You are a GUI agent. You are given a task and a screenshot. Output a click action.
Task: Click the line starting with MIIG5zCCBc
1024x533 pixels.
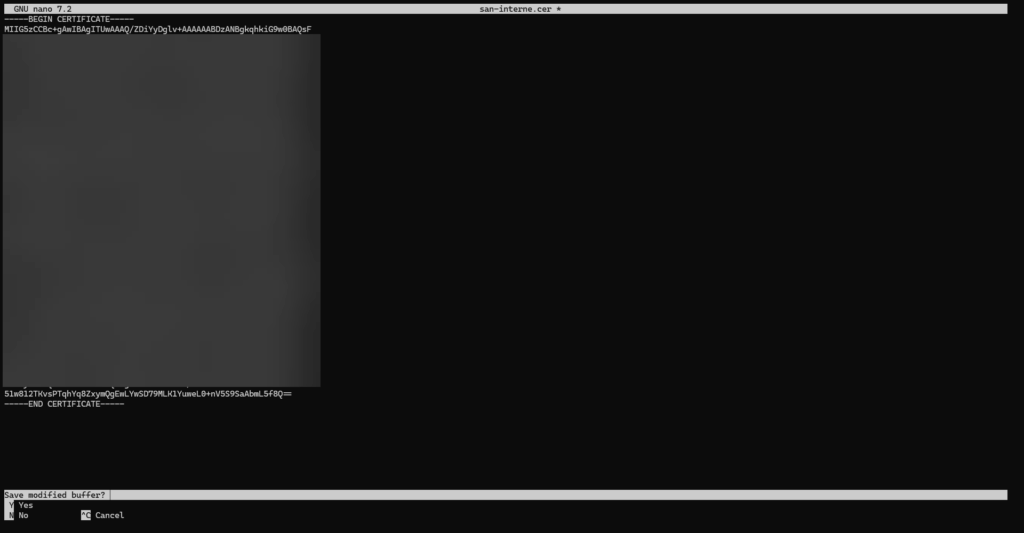tap(157, 29)
